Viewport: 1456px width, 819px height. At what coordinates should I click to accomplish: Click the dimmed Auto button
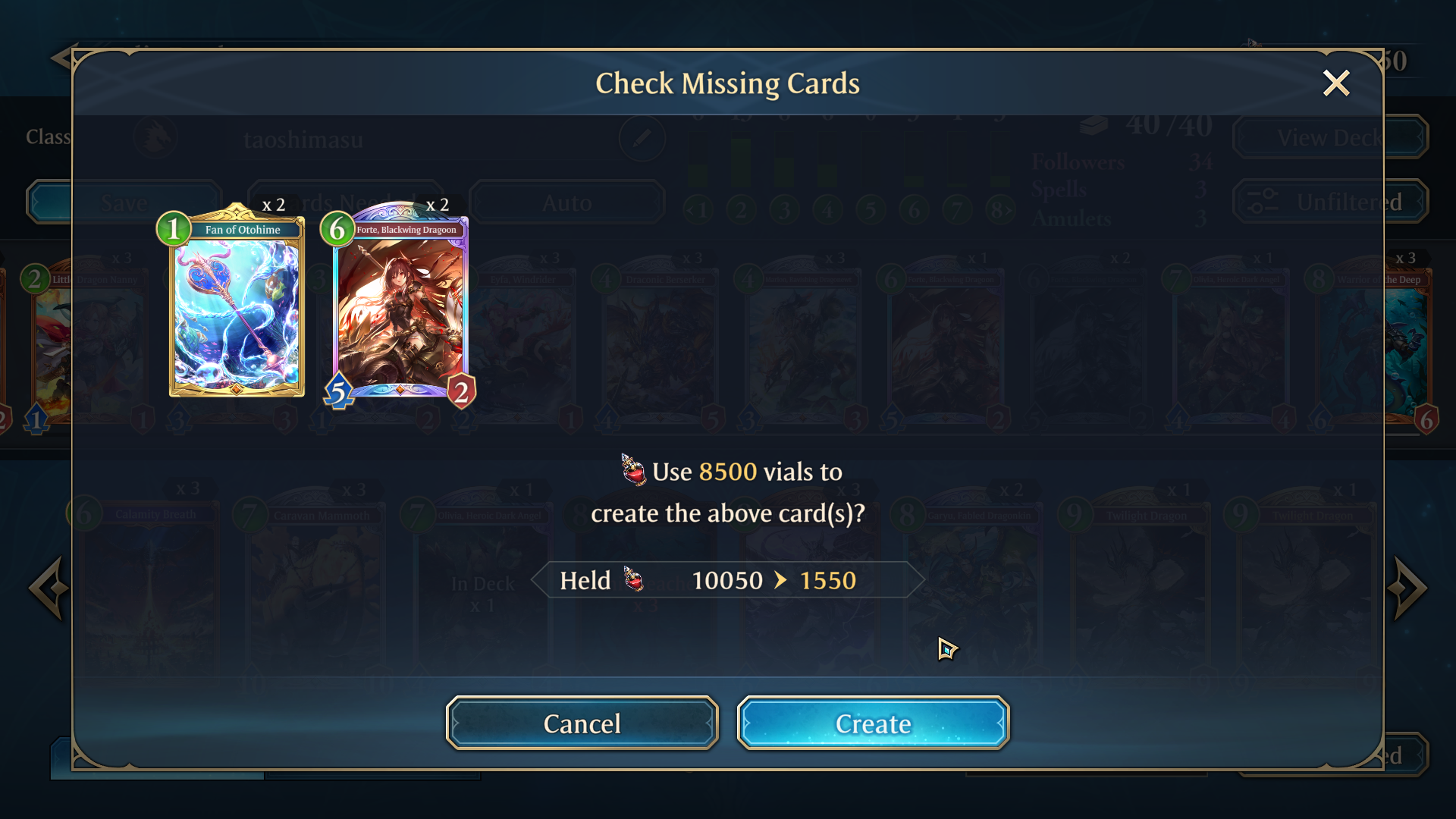(566, 202)
